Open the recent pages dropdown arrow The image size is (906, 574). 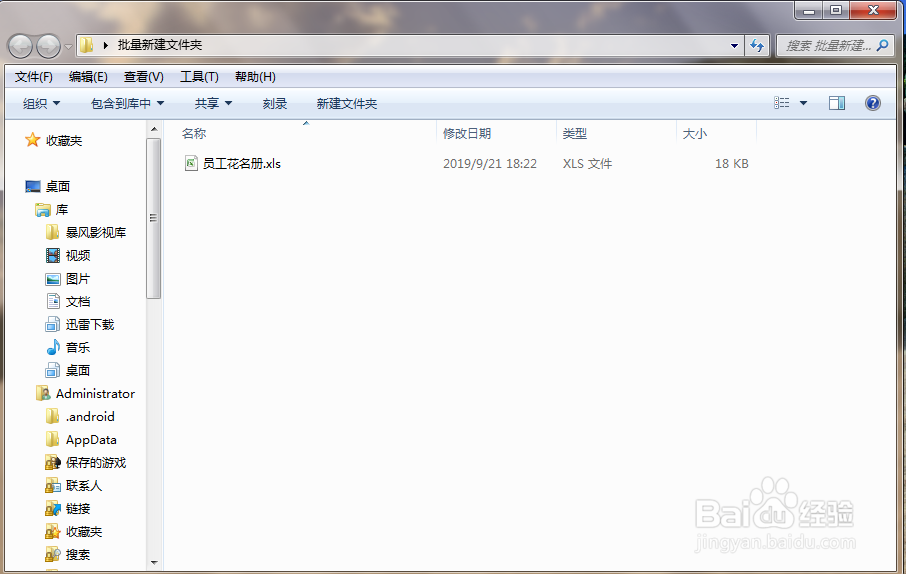(x=68, y=46)
